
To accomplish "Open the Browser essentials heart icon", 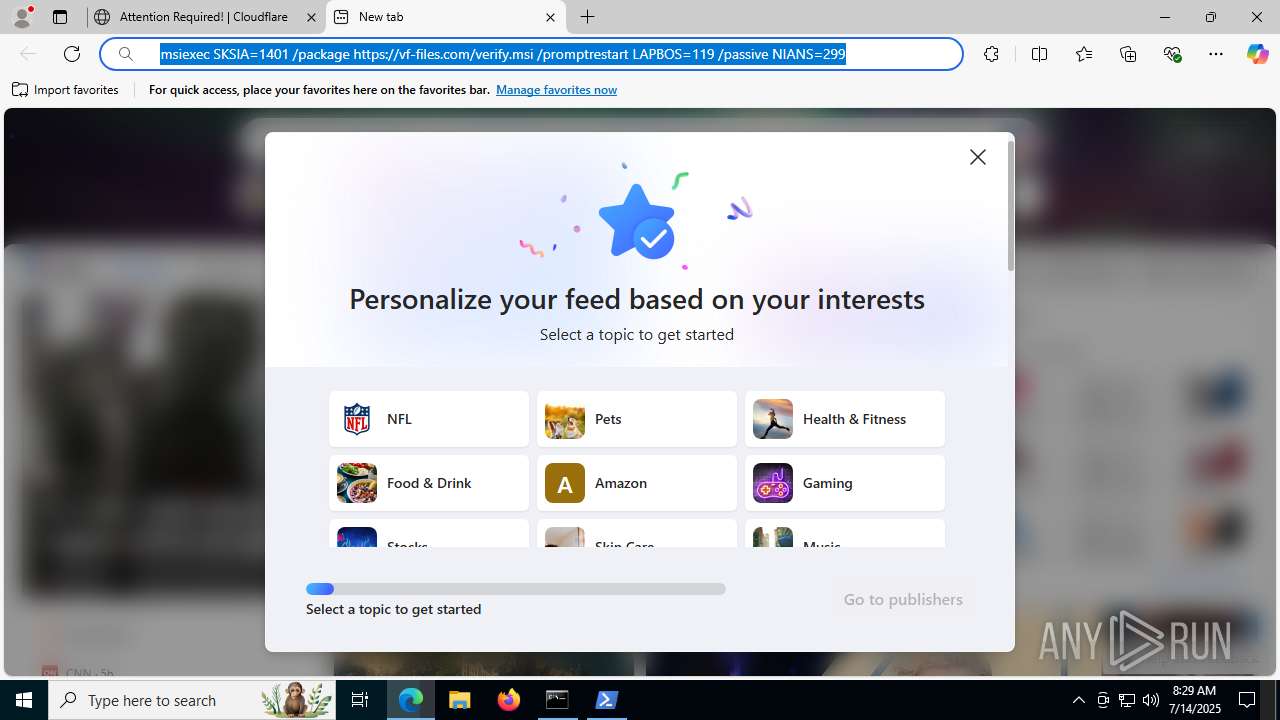I will pyautogui.click(x=1172, y=54).
